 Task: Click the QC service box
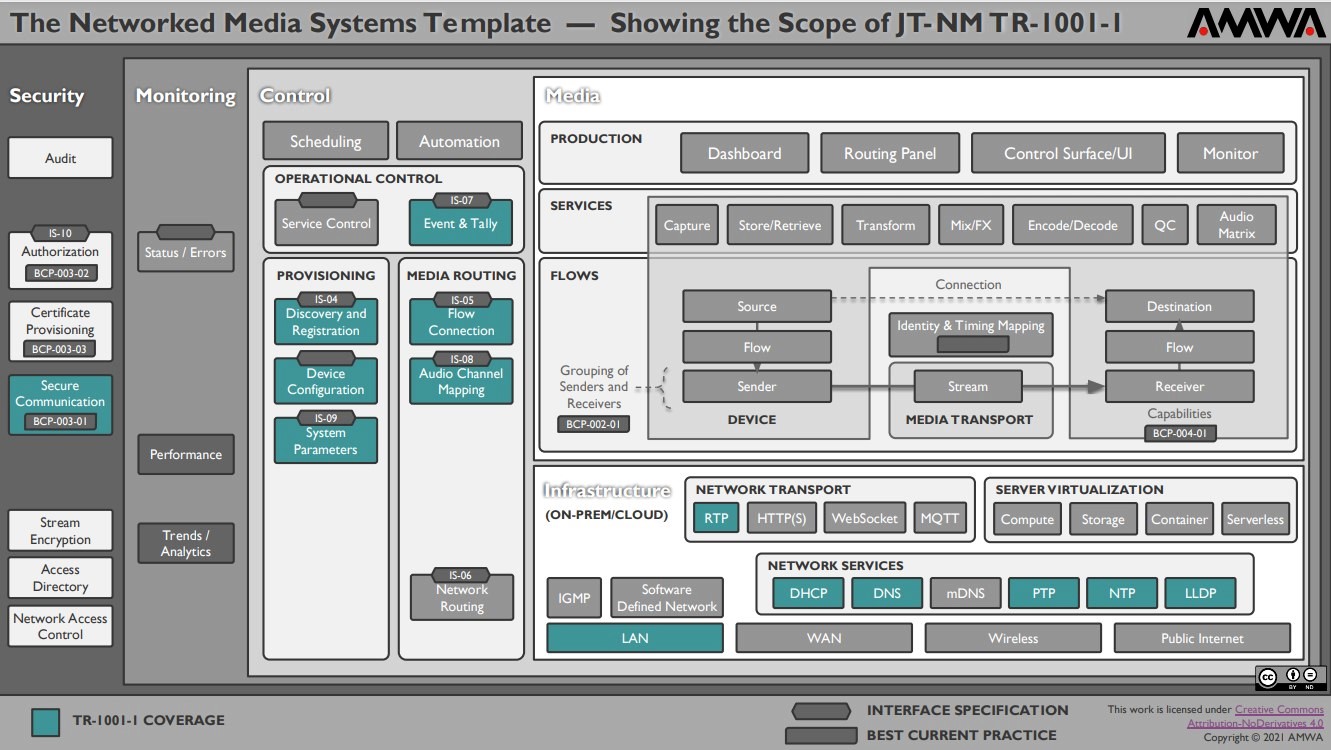[1165, 225]
